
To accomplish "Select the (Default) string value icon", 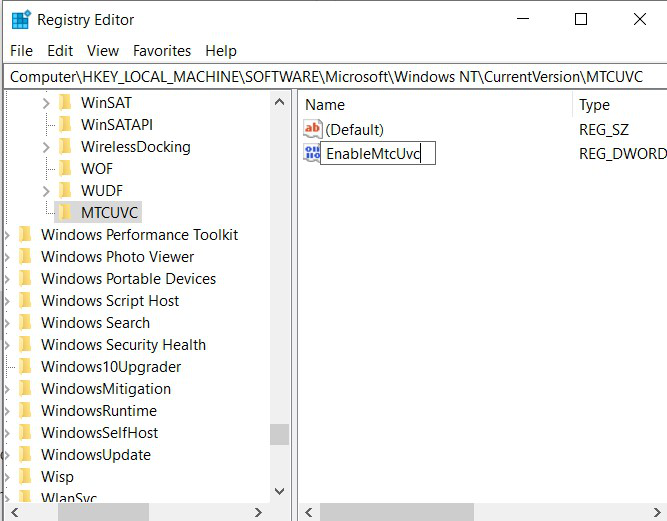I will point(312,129).
